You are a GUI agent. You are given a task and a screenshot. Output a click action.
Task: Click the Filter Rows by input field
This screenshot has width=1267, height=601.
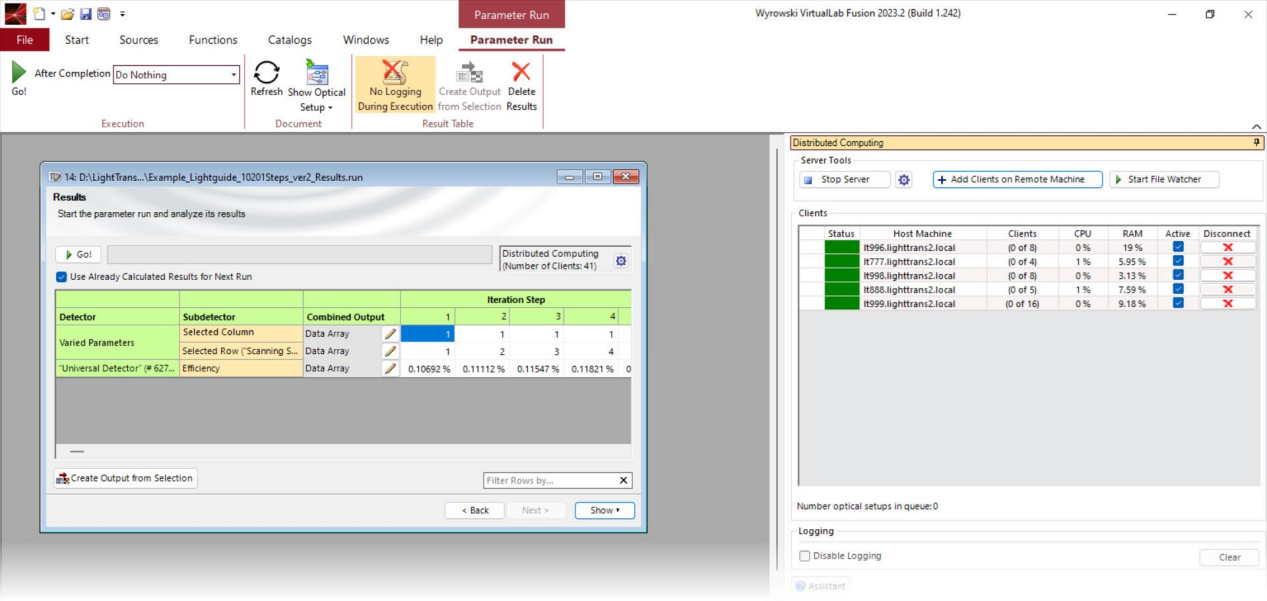(x=550, y=481)
